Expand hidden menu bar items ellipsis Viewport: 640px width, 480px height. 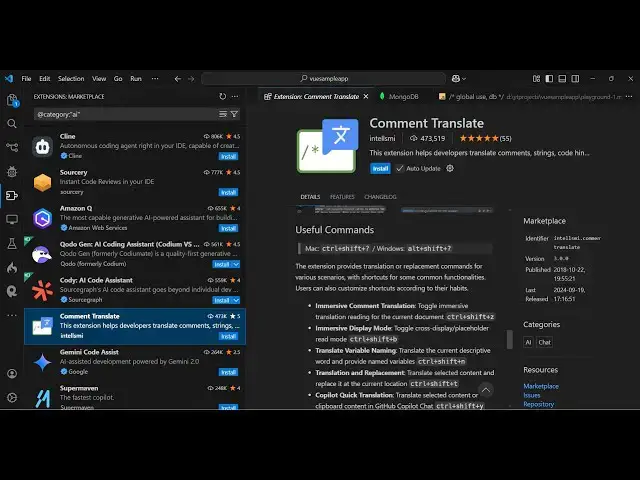coord(155,79)
